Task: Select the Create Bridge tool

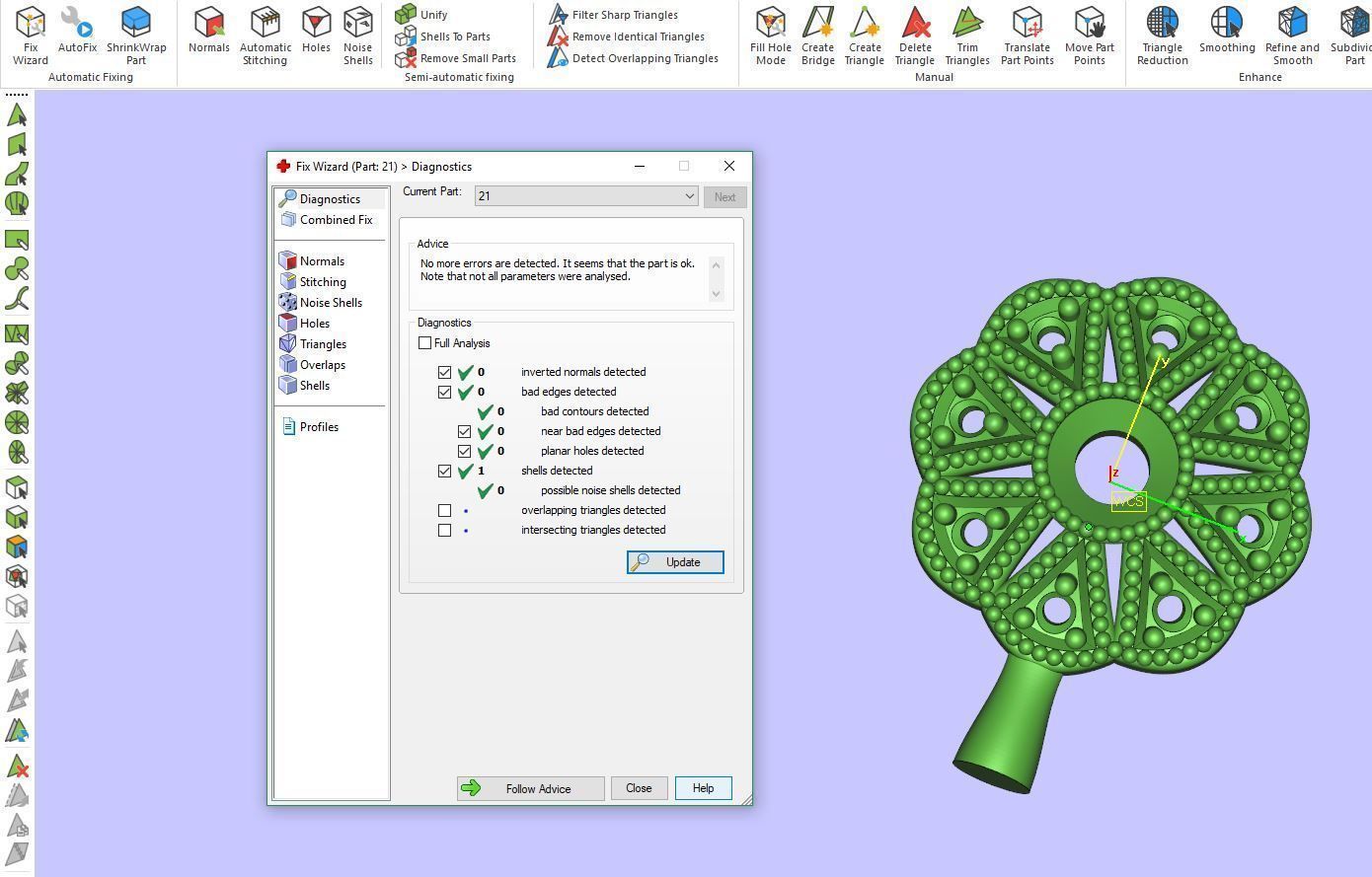Action: coord(817,36)
